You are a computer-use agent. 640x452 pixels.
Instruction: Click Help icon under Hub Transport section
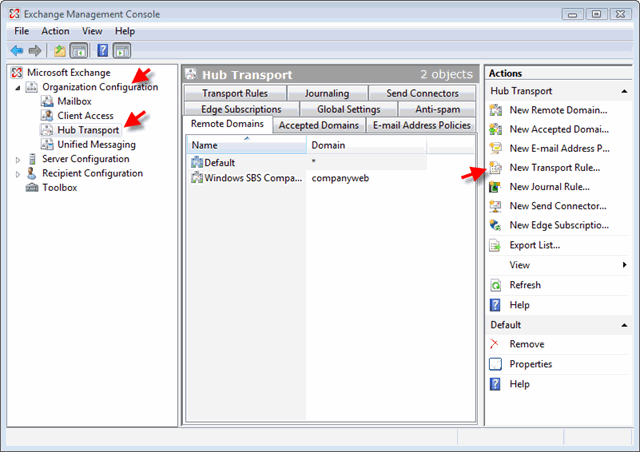495,305
